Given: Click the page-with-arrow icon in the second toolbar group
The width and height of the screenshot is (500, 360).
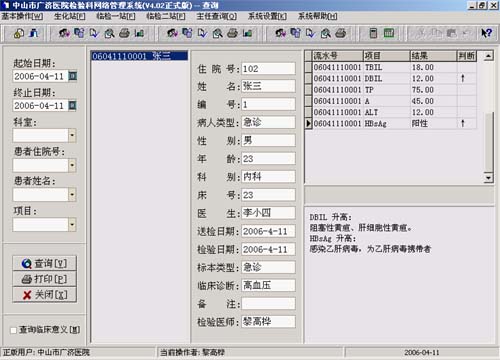Looking at the screenshot, I should (x=94, y=33).
